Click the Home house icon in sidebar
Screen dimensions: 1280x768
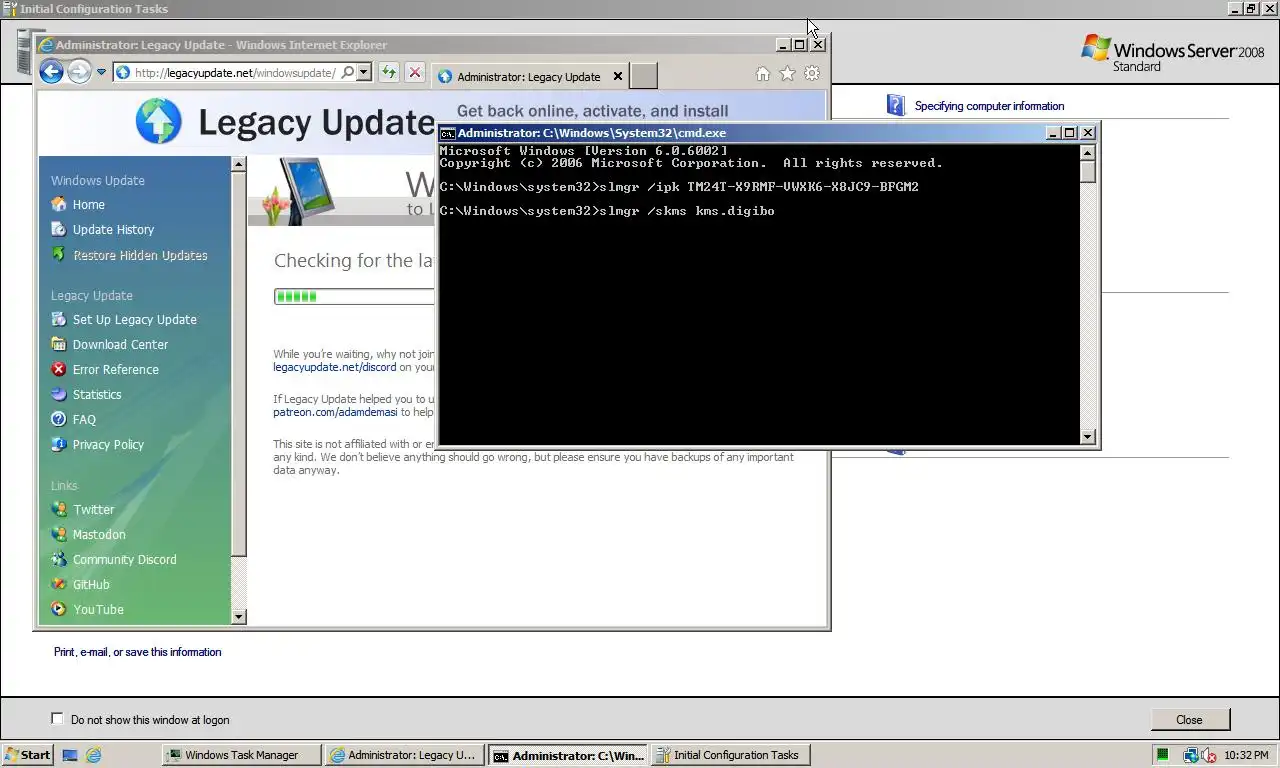(59, 204)
